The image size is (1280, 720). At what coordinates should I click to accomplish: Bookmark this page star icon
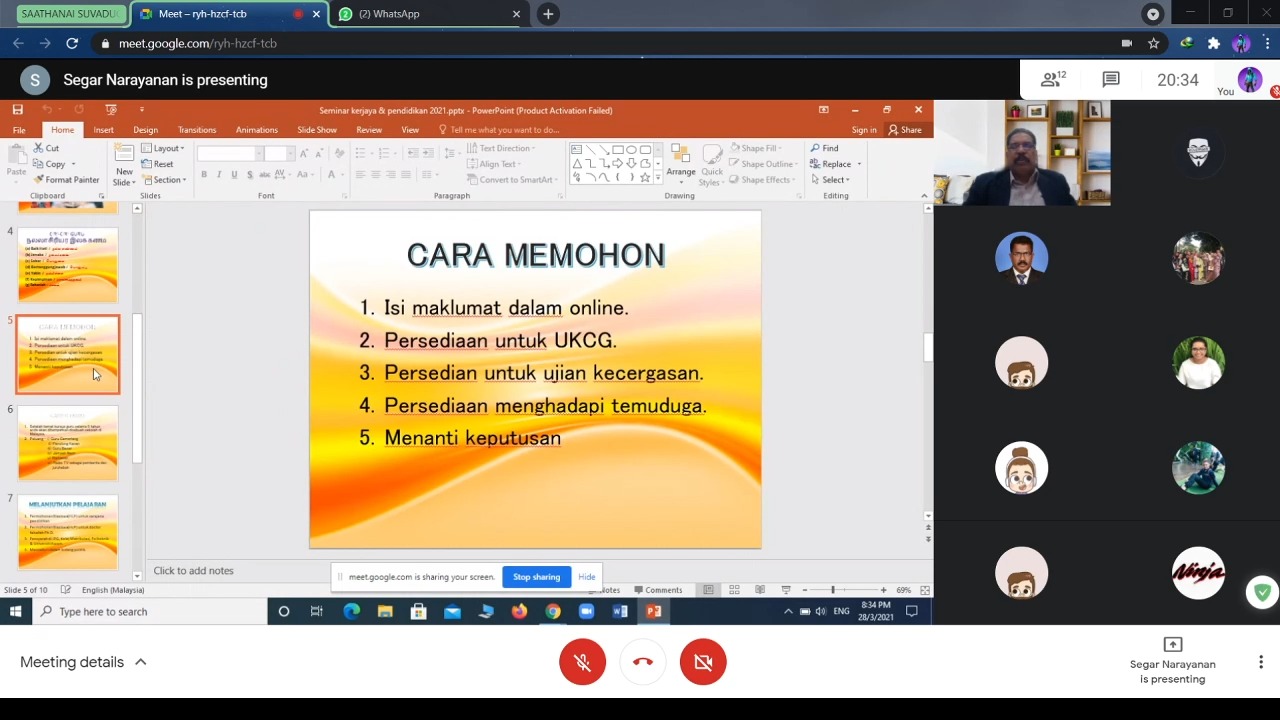tap(1154, 43)
